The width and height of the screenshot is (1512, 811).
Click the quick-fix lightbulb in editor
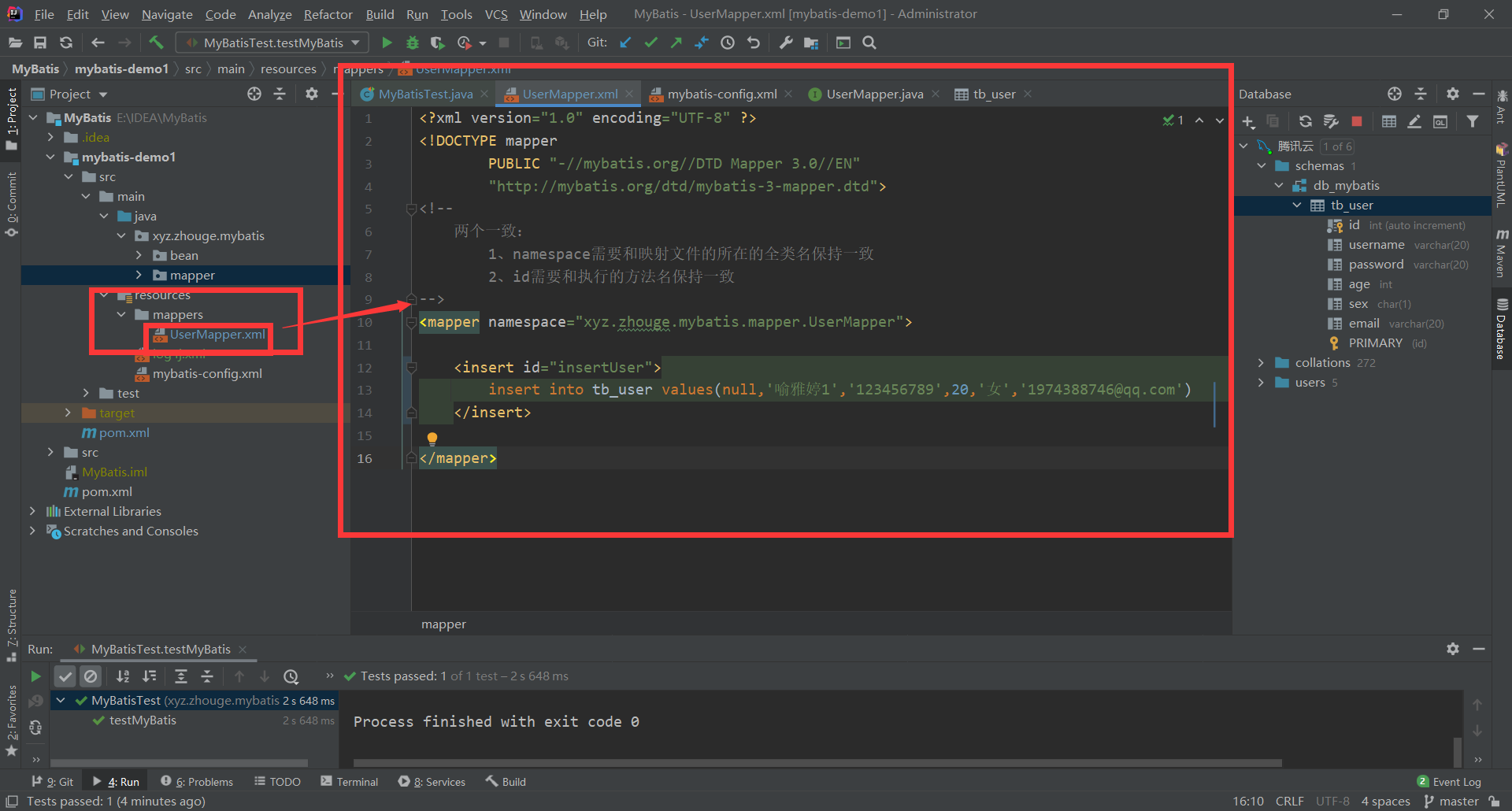(x=432, y=438)
